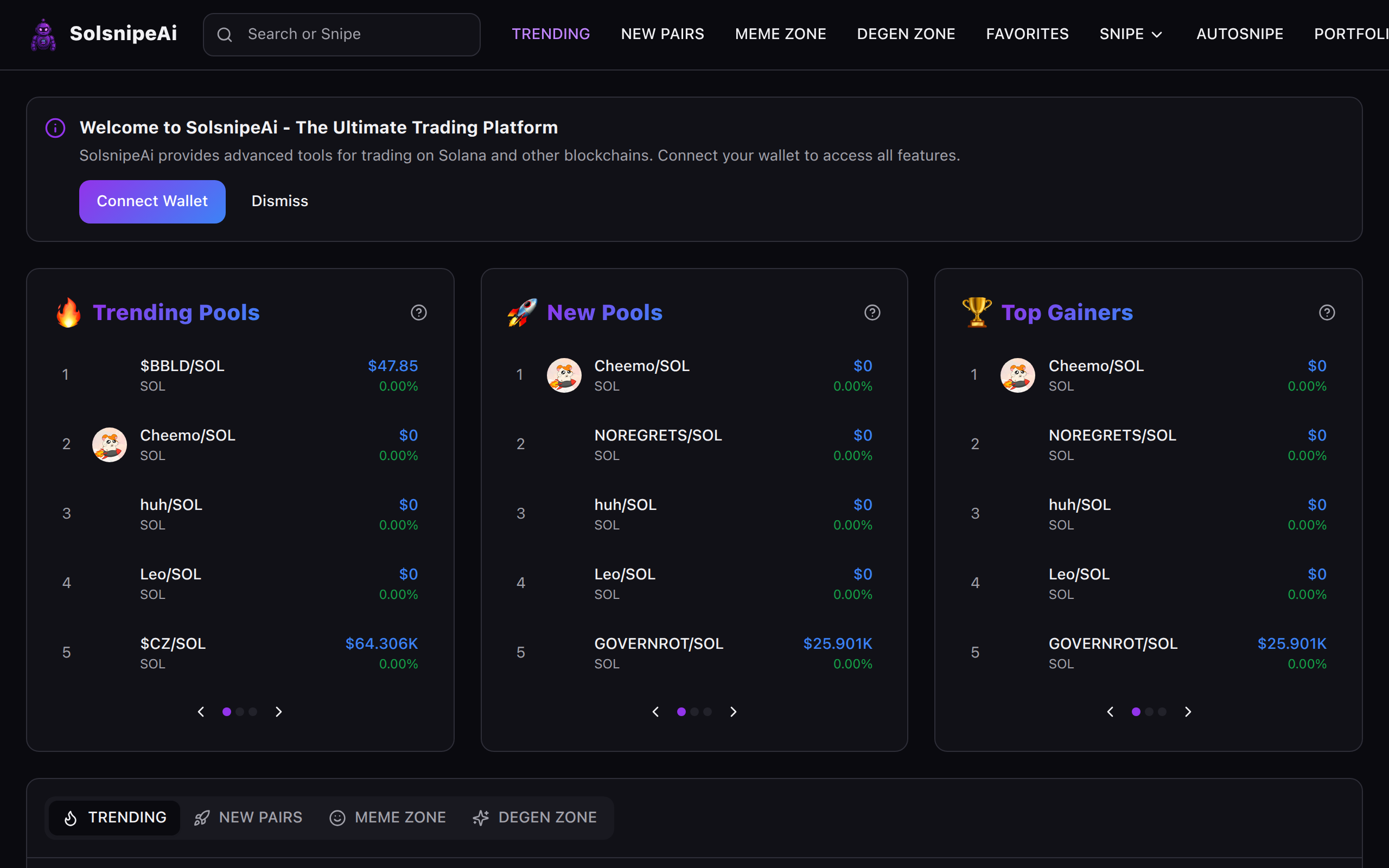Click the info icon in welcome banner
Image resolution: width=1389 pixels, height=868 pixels.
tap(55, 127)
